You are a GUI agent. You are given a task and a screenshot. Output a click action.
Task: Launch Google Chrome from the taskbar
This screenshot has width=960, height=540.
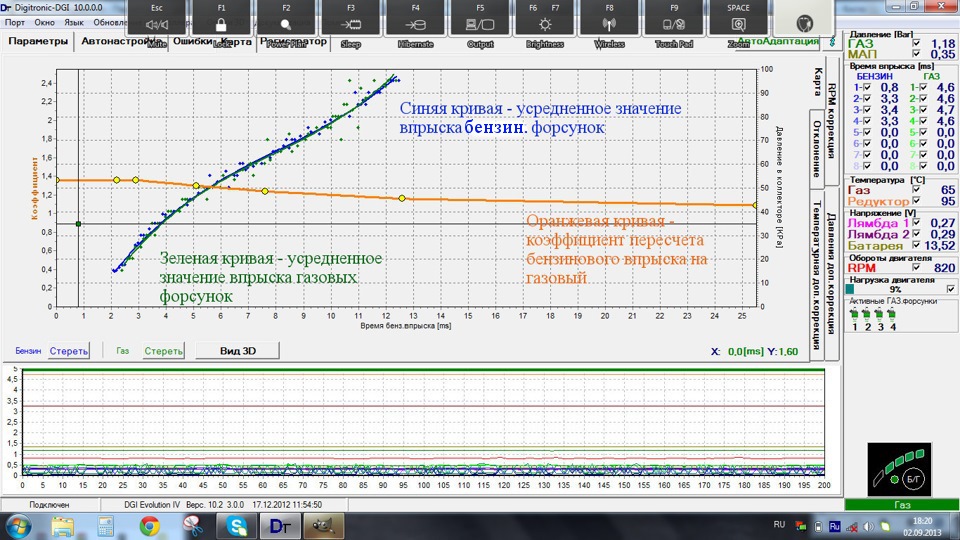click(149, 526)
